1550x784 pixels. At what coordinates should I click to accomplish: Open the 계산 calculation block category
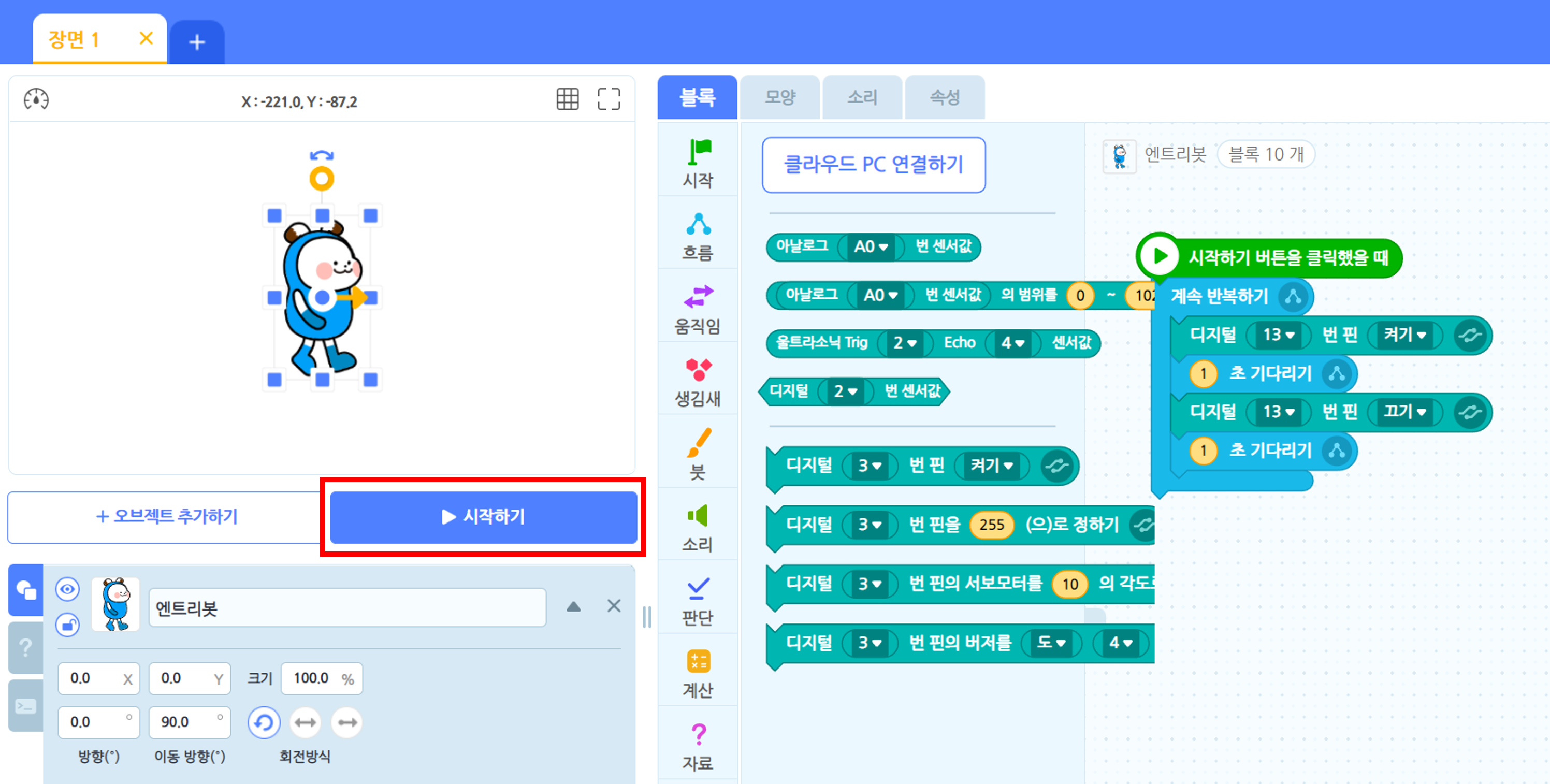698,673
